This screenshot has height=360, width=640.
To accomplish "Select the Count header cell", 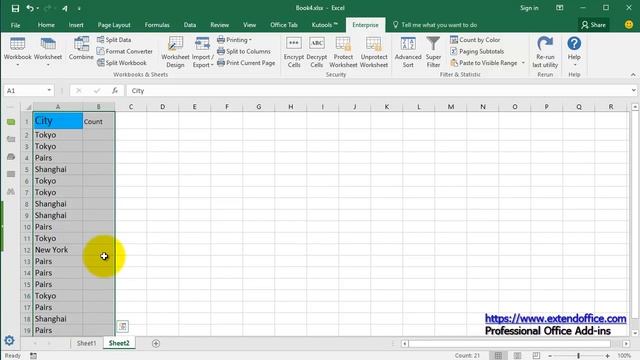I will tap(99, 121).
